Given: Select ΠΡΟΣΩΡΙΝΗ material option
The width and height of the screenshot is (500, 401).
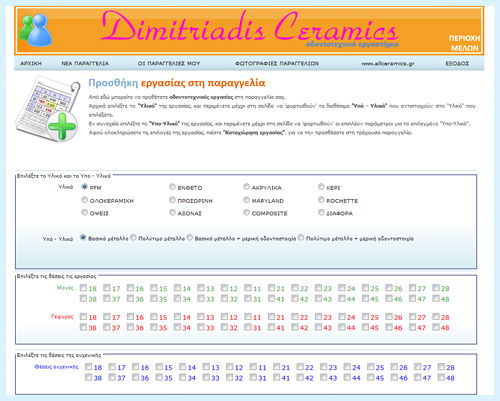Looking at the screenshot, I should pos(172,200).
